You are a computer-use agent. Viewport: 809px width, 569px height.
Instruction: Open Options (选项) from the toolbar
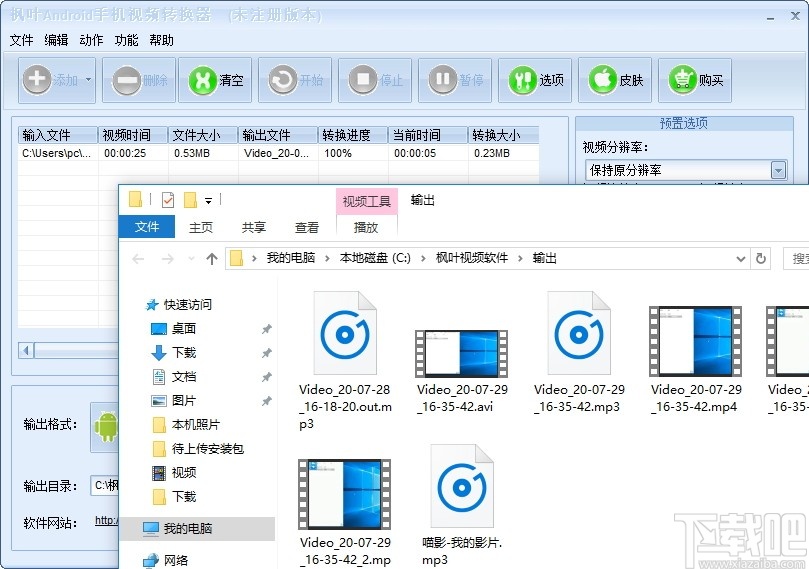[x=535, y=80]
